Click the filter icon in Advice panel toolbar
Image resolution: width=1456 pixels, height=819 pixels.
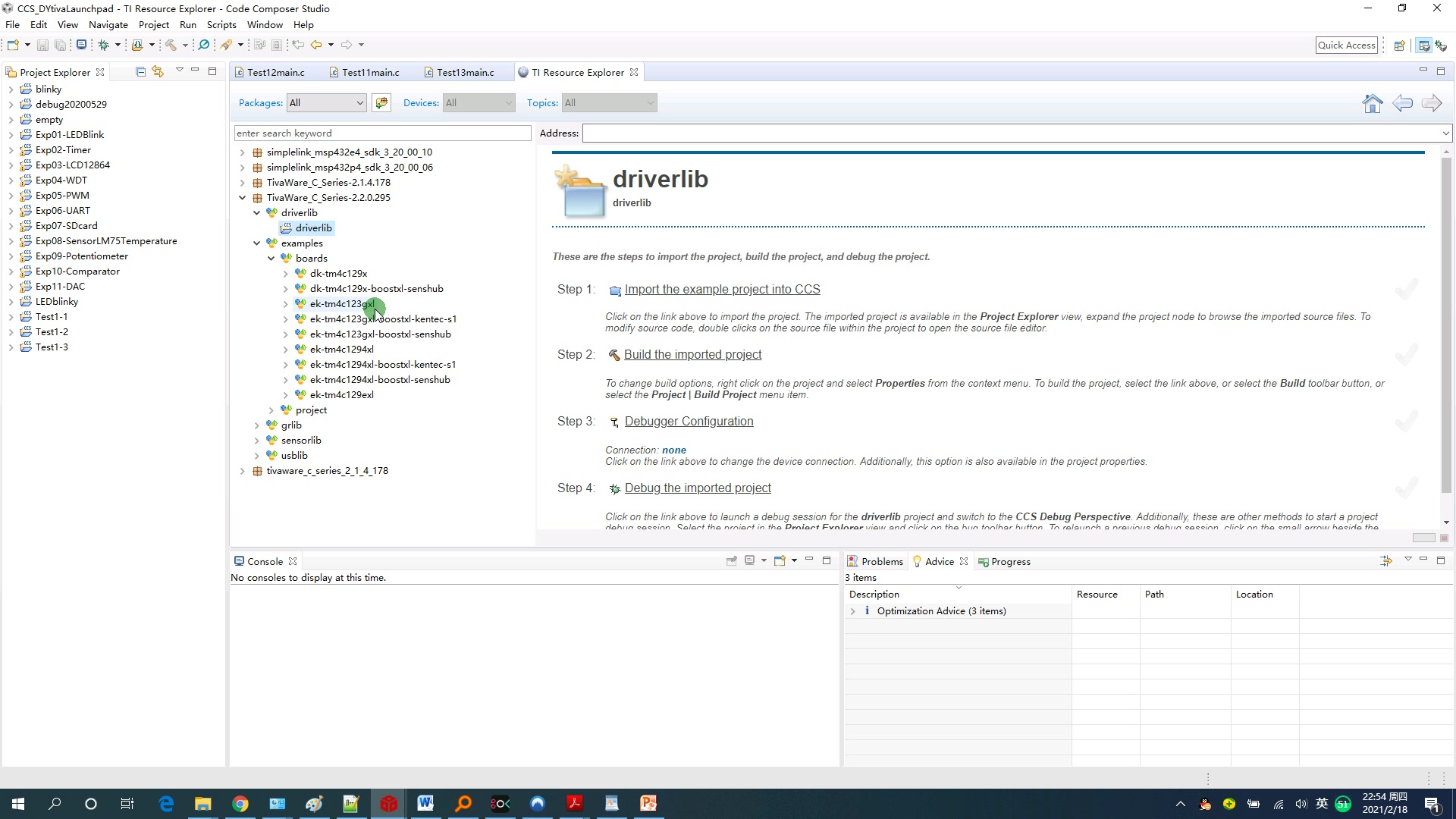coord(1385,560)
